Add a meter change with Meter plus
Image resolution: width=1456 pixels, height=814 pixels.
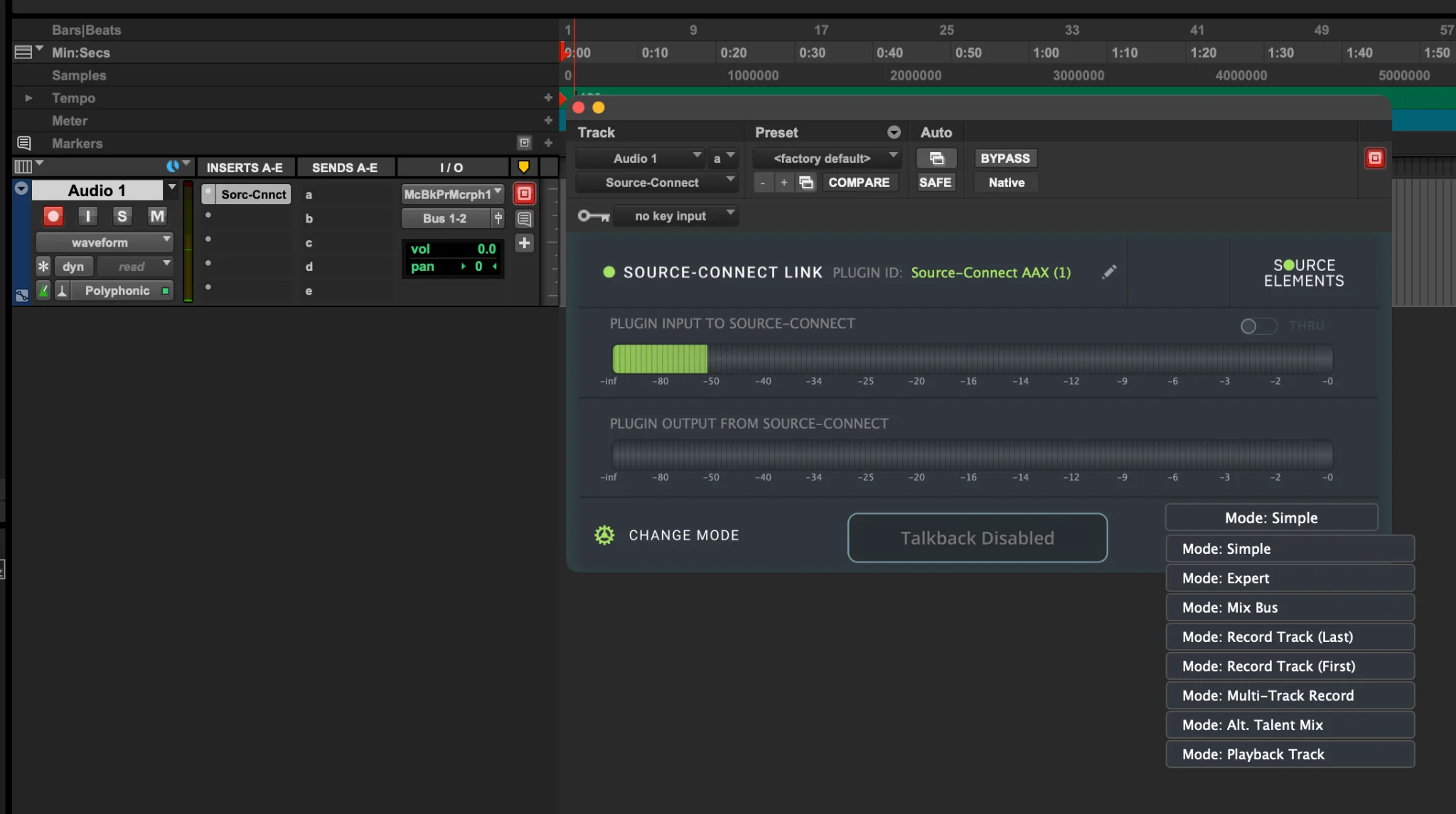click(x=548, y=120)
